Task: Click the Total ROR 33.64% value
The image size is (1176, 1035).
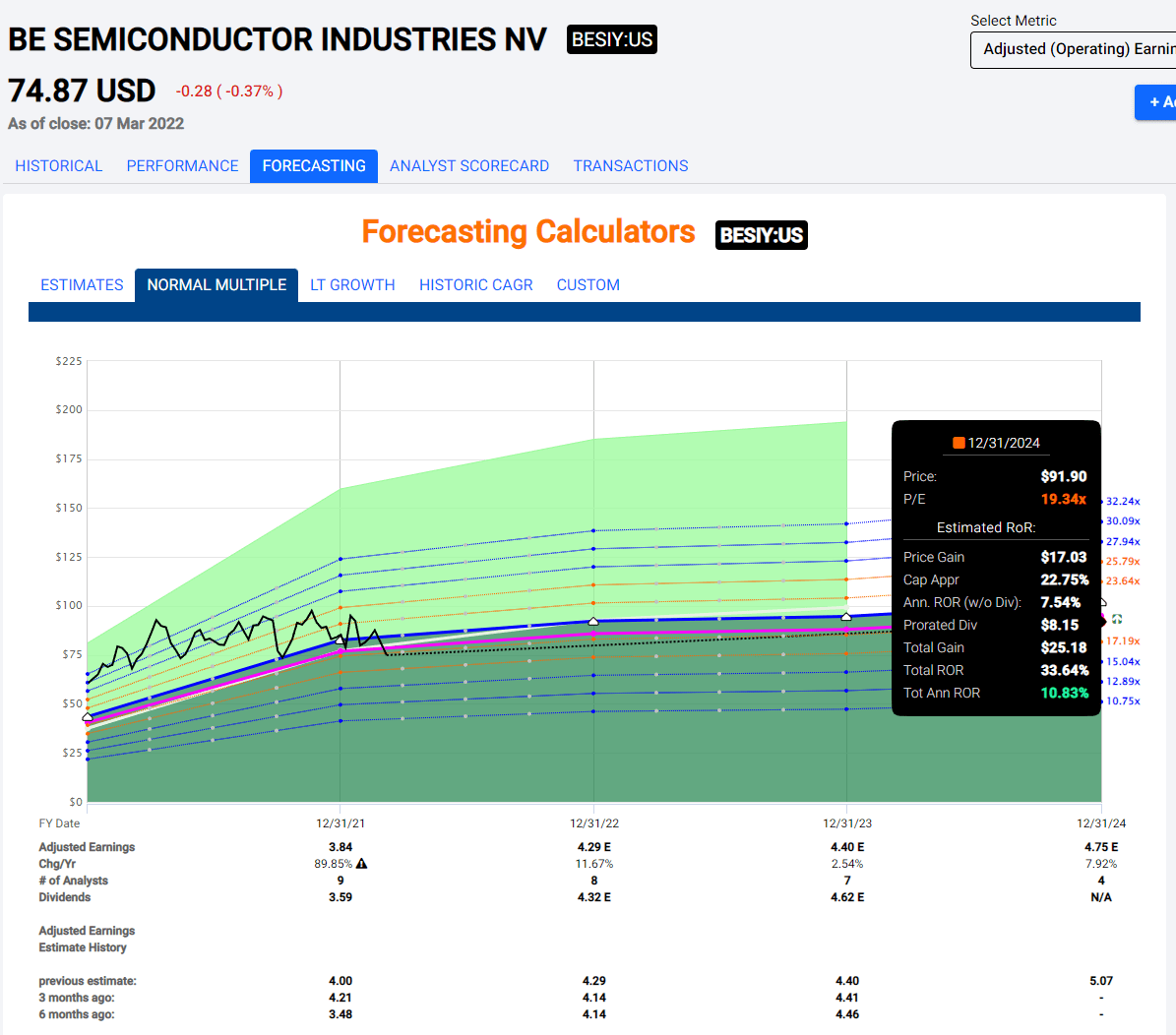Action: point(1064,671)
